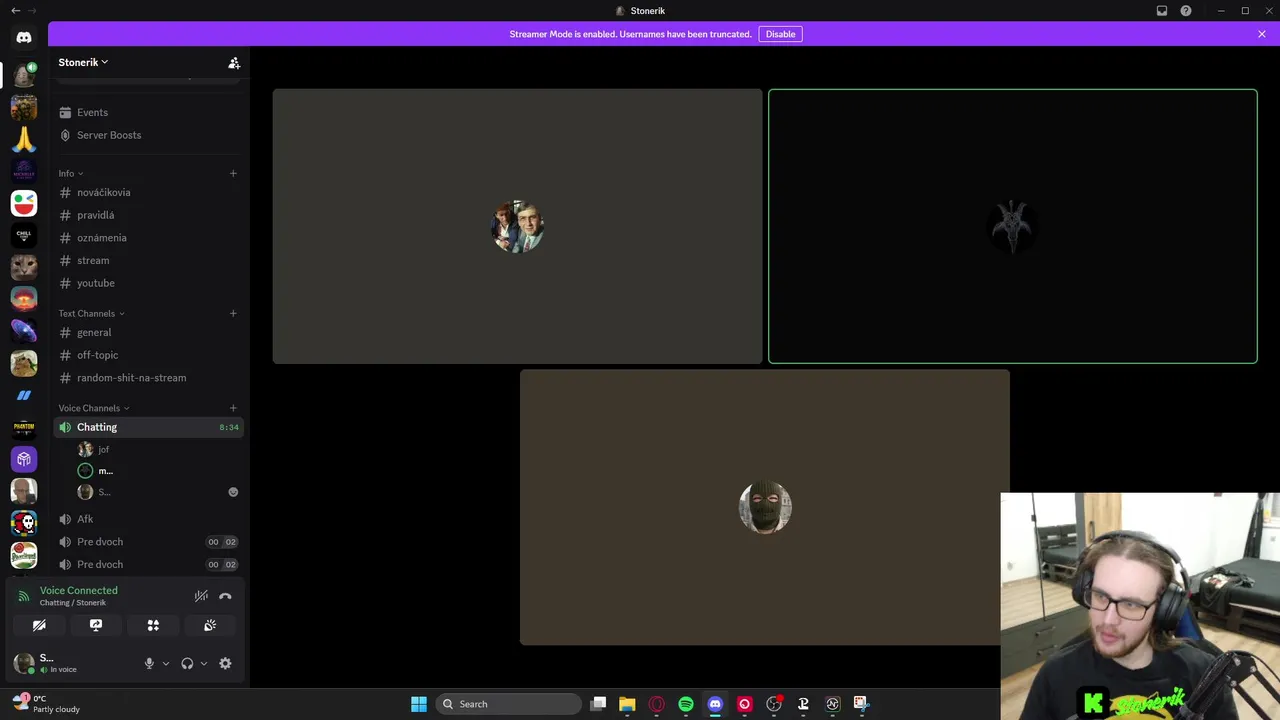Dismiss the Streamer Mode banner

point(1262,34)
